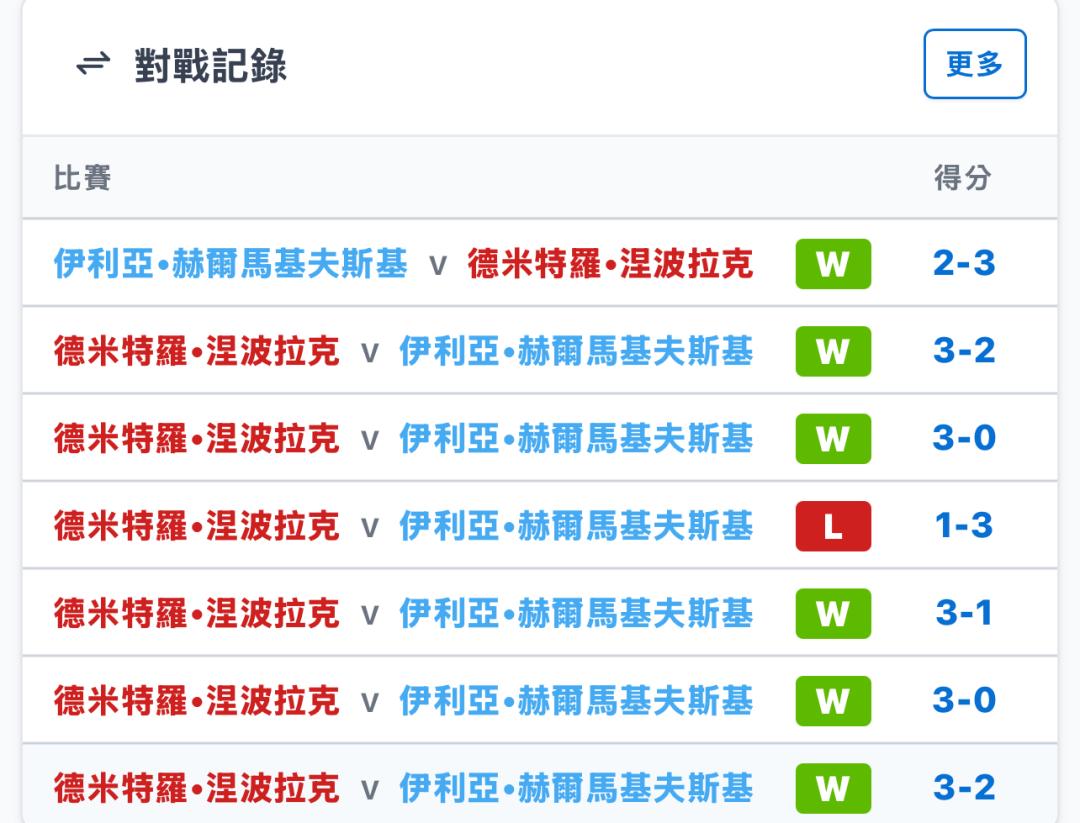Click the W badge next to score 3-1
Image resolution: width=1080 pixels, height=823 pixels.
(x=833, y=614)
